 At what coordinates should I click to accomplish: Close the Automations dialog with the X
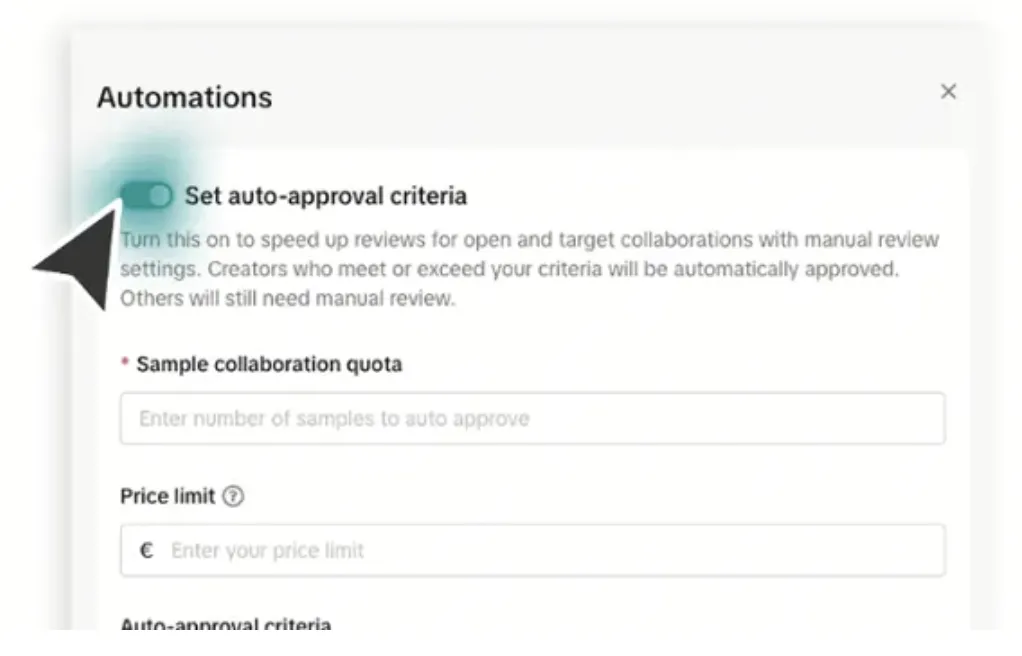tap(948, 92)
